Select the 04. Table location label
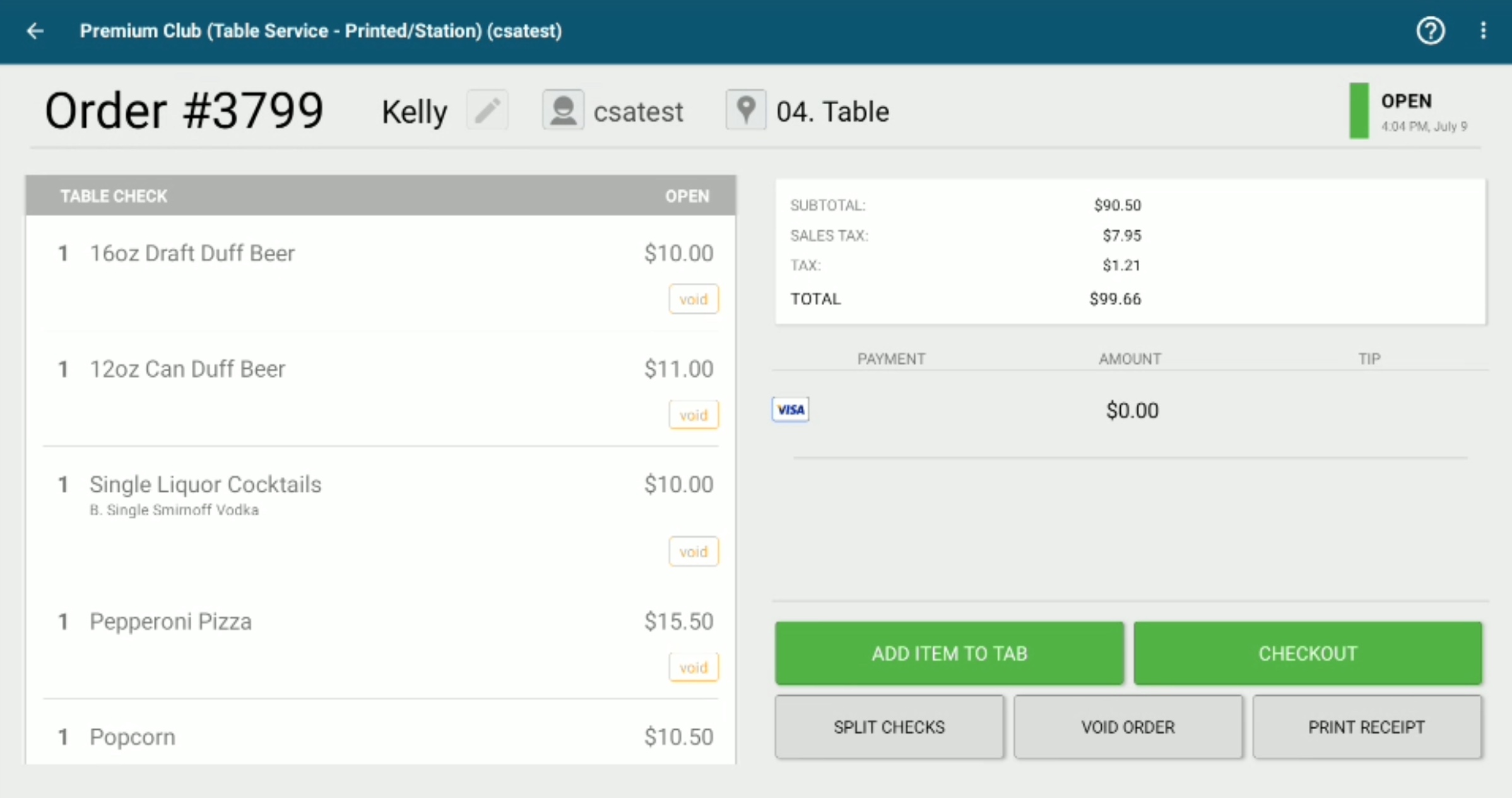The height and width of the screenshot is (798, 1512). tap(832, 112)
